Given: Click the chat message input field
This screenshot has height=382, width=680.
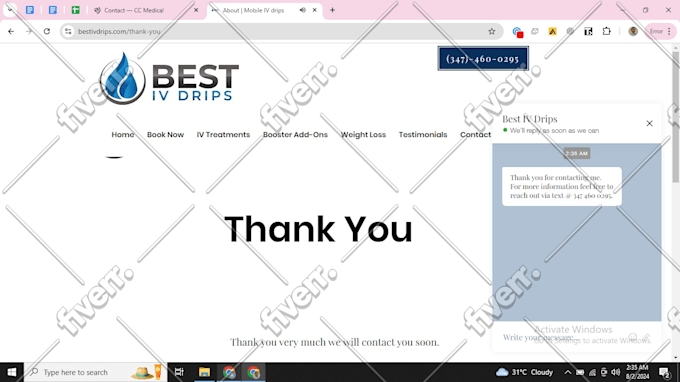Looking at the screenshot, I should 562,337.
